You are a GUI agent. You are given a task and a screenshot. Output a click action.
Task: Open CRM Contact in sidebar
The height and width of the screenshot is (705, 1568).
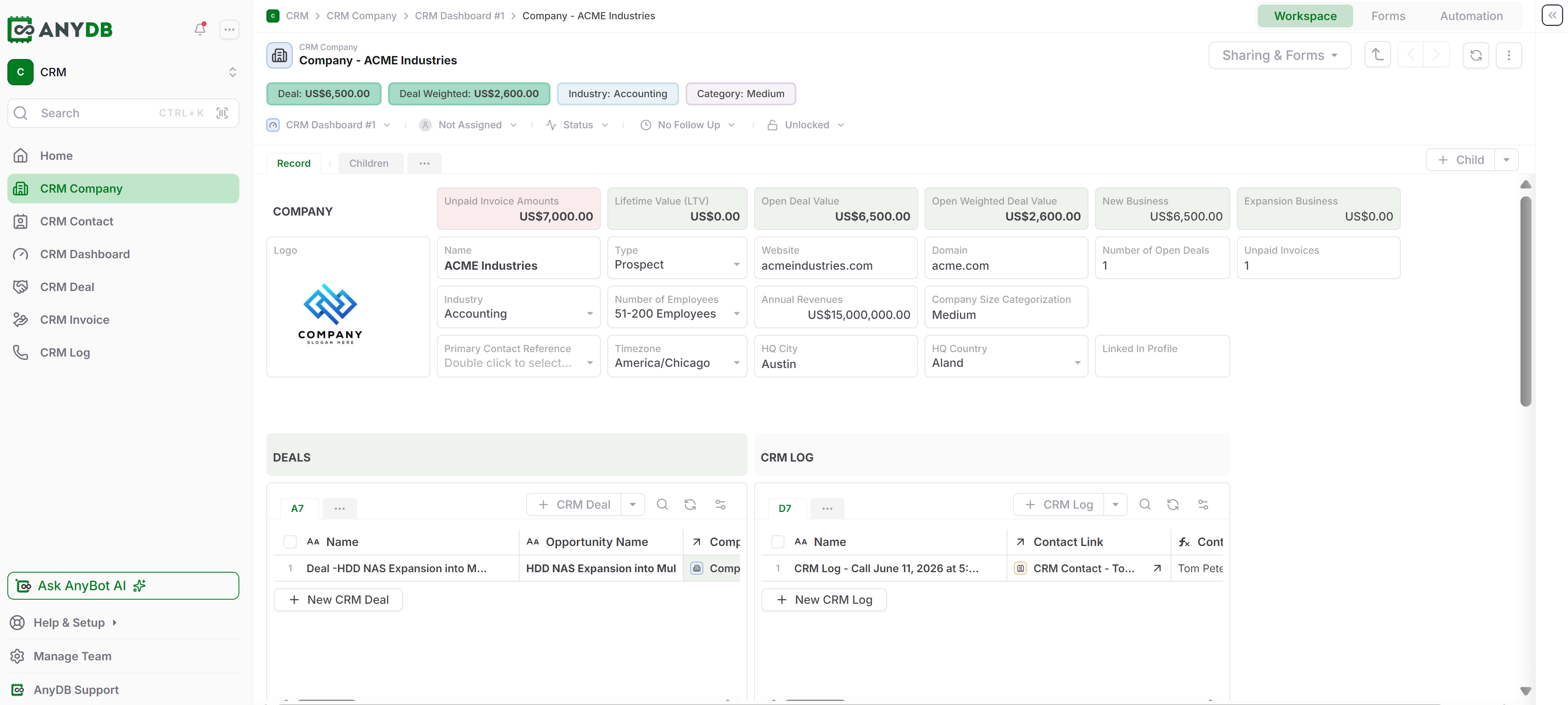[123, 222]
